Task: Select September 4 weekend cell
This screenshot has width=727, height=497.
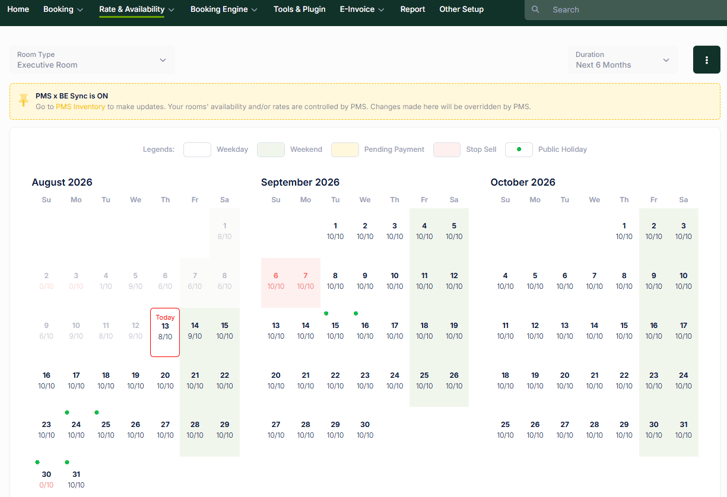Action: [424, 233]
